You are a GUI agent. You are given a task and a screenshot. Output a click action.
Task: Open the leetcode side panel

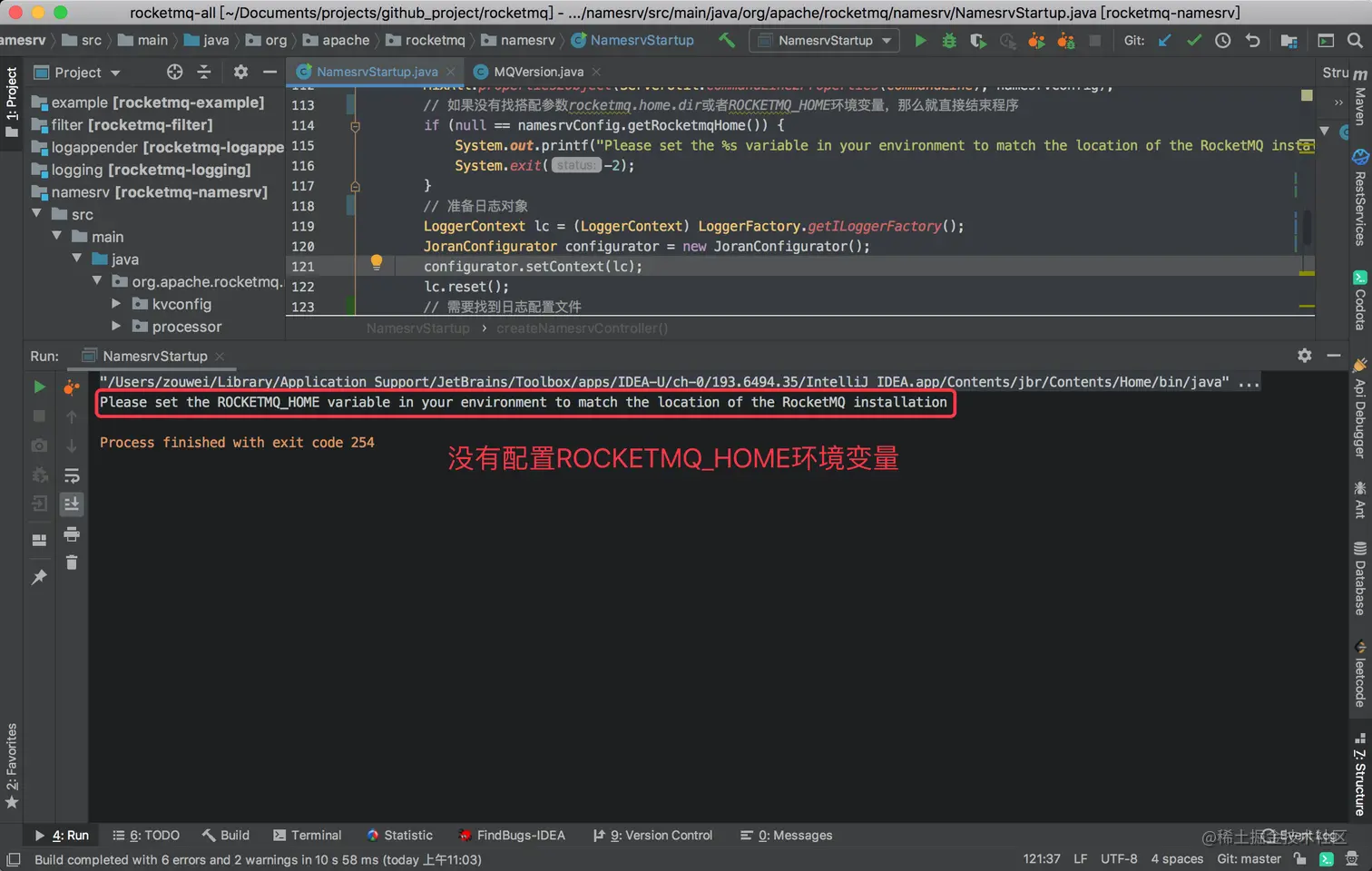[x=1359, y=673]
